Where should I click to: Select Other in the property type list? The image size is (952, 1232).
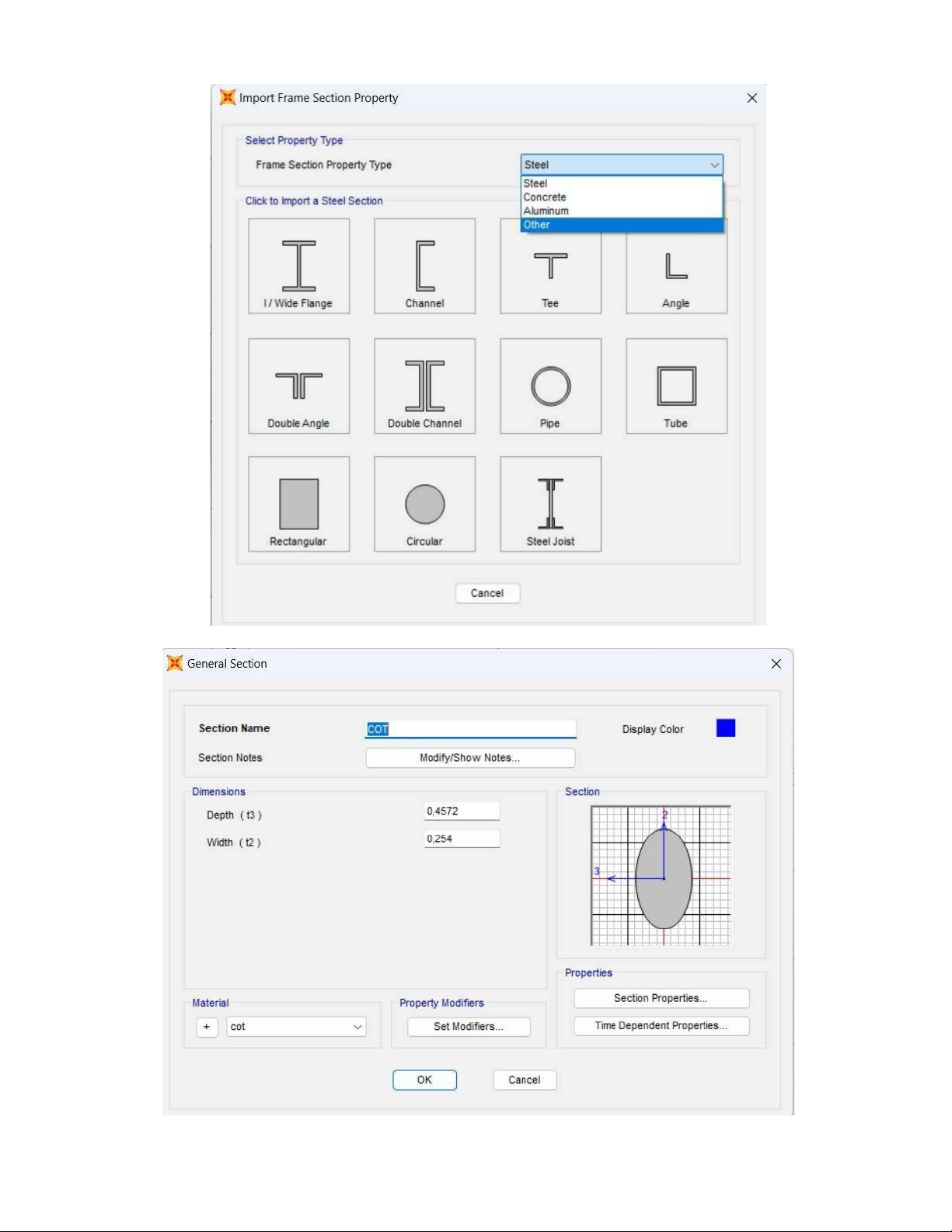[x=537, y=225]
